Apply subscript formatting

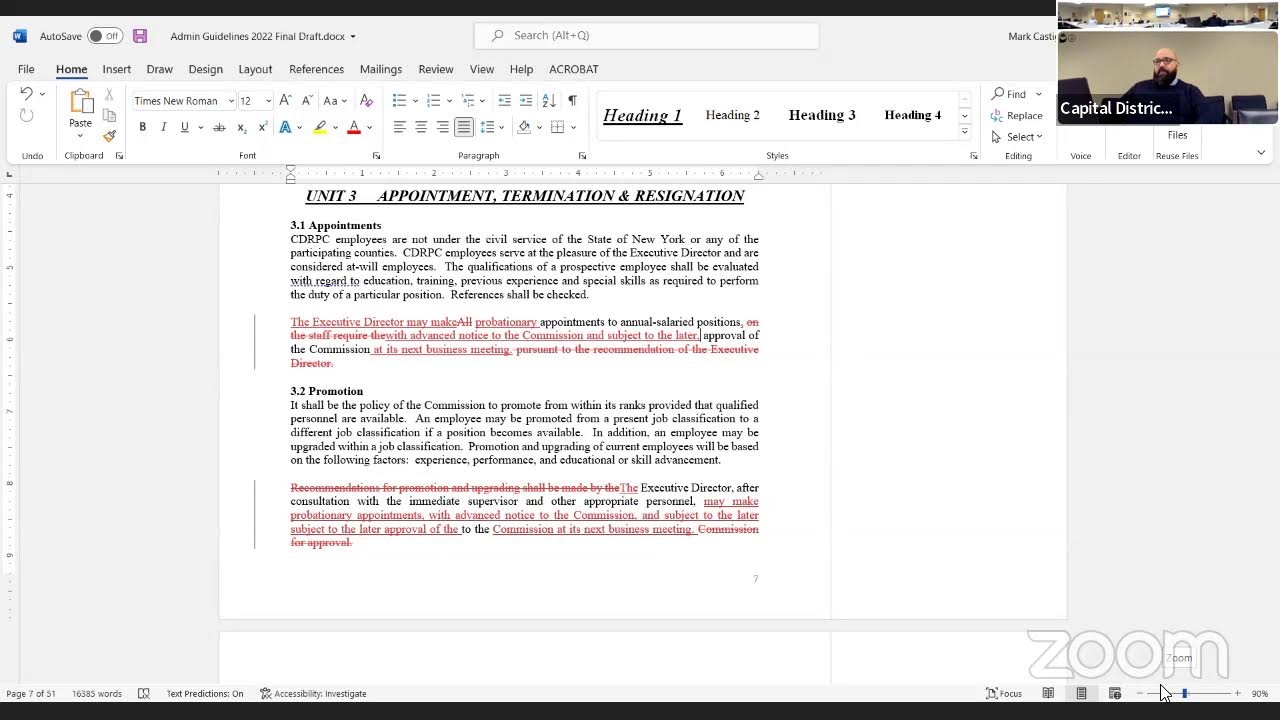pyautogui.click(x=241, y=127)
